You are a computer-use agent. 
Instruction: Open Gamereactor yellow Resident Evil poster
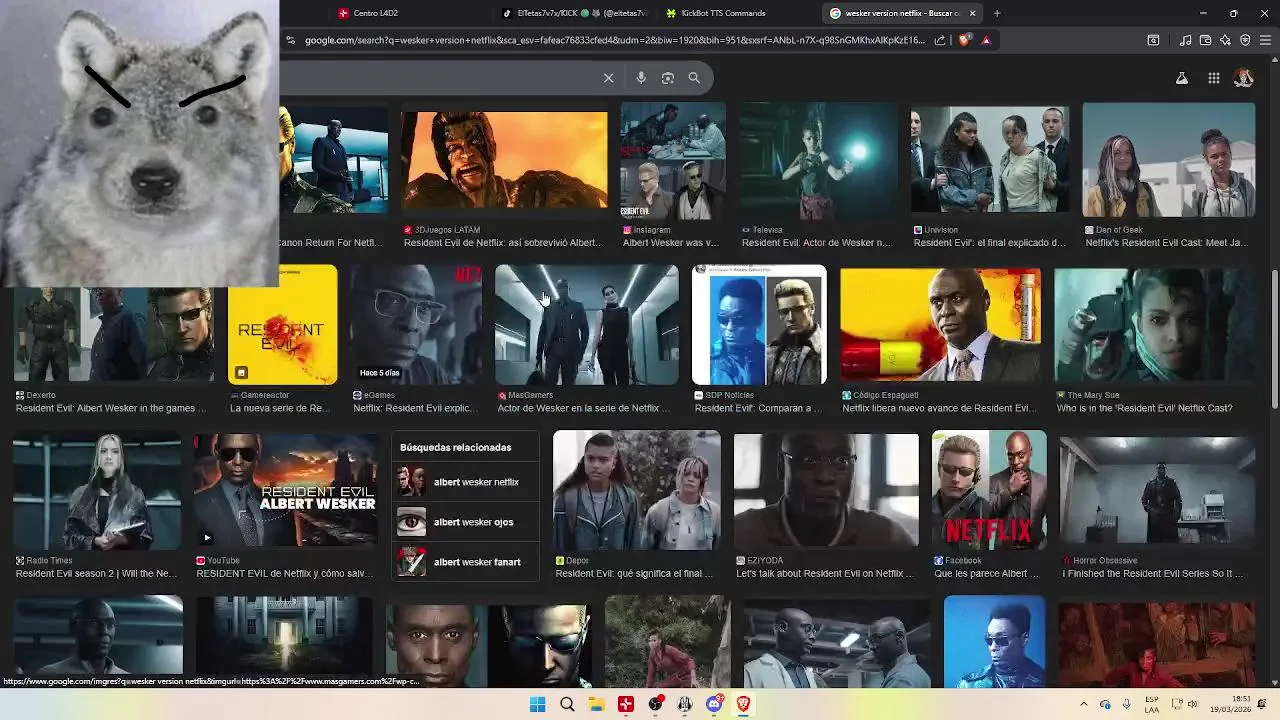coord(283,325)
